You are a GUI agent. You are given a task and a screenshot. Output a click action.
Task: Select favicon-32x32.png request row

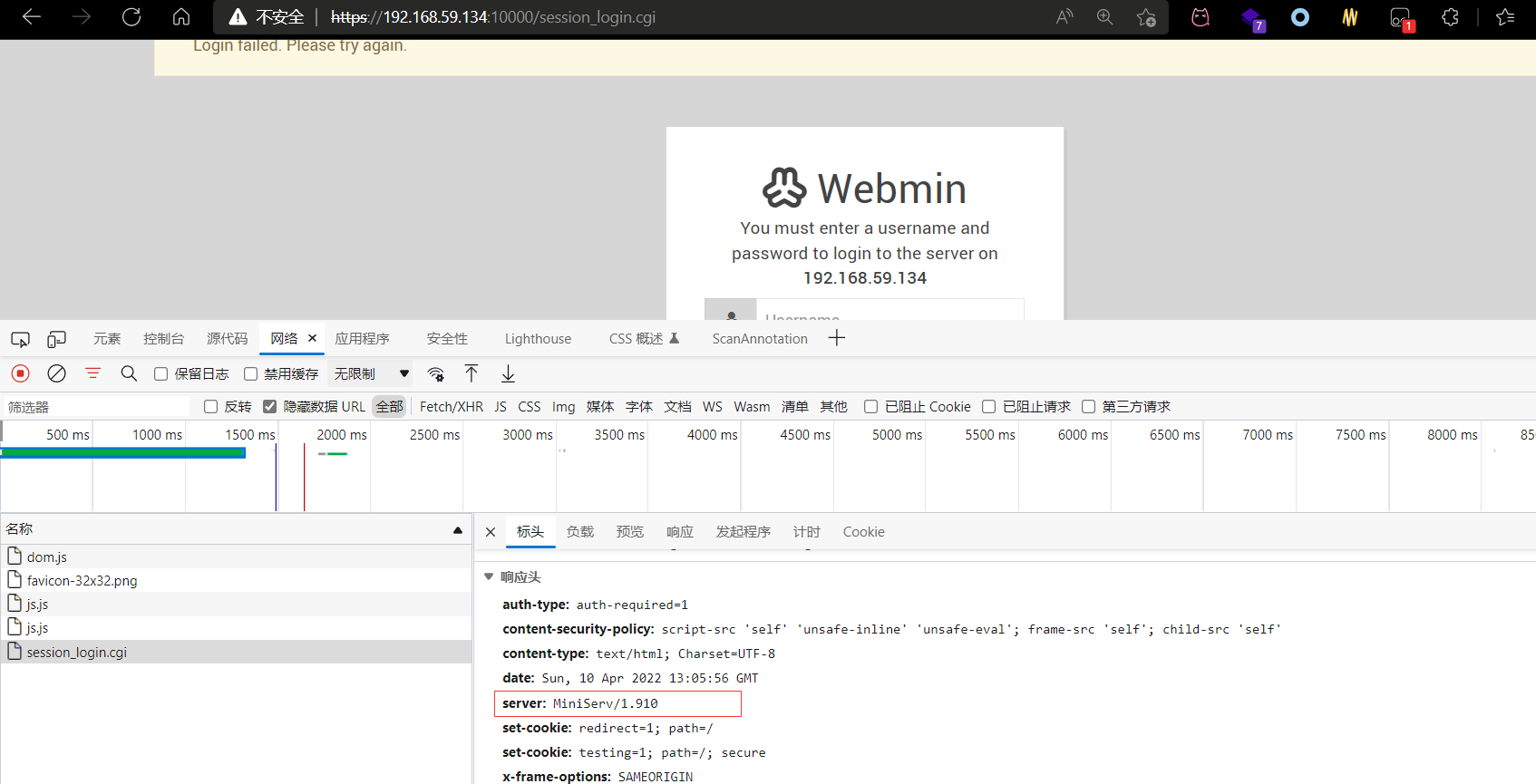tap(236, 580)
